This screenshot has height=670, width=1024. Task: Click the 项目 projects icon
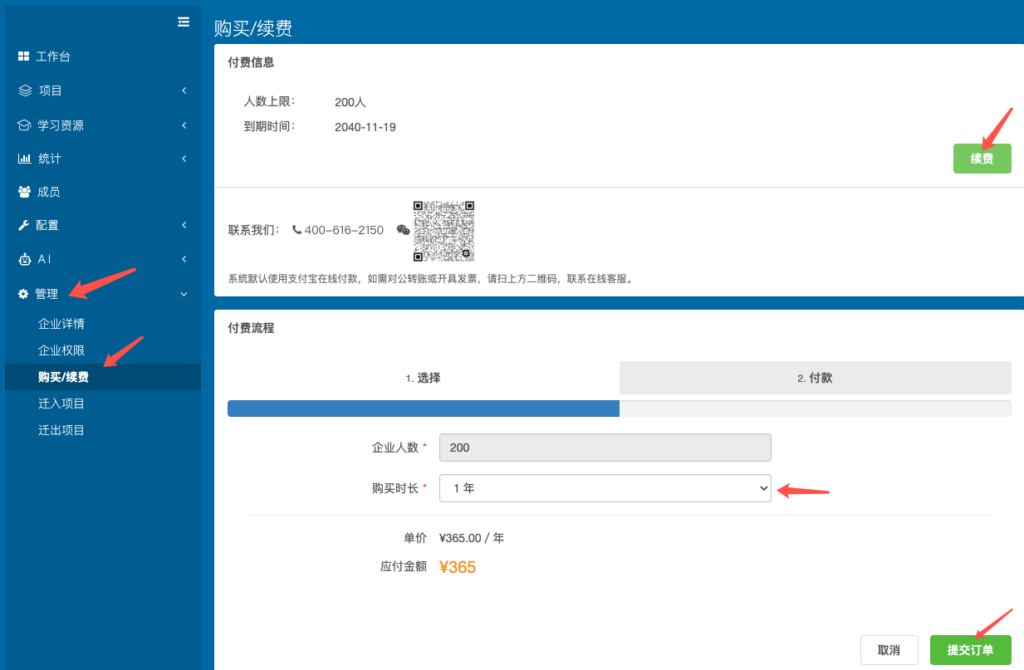coord(22,90)
